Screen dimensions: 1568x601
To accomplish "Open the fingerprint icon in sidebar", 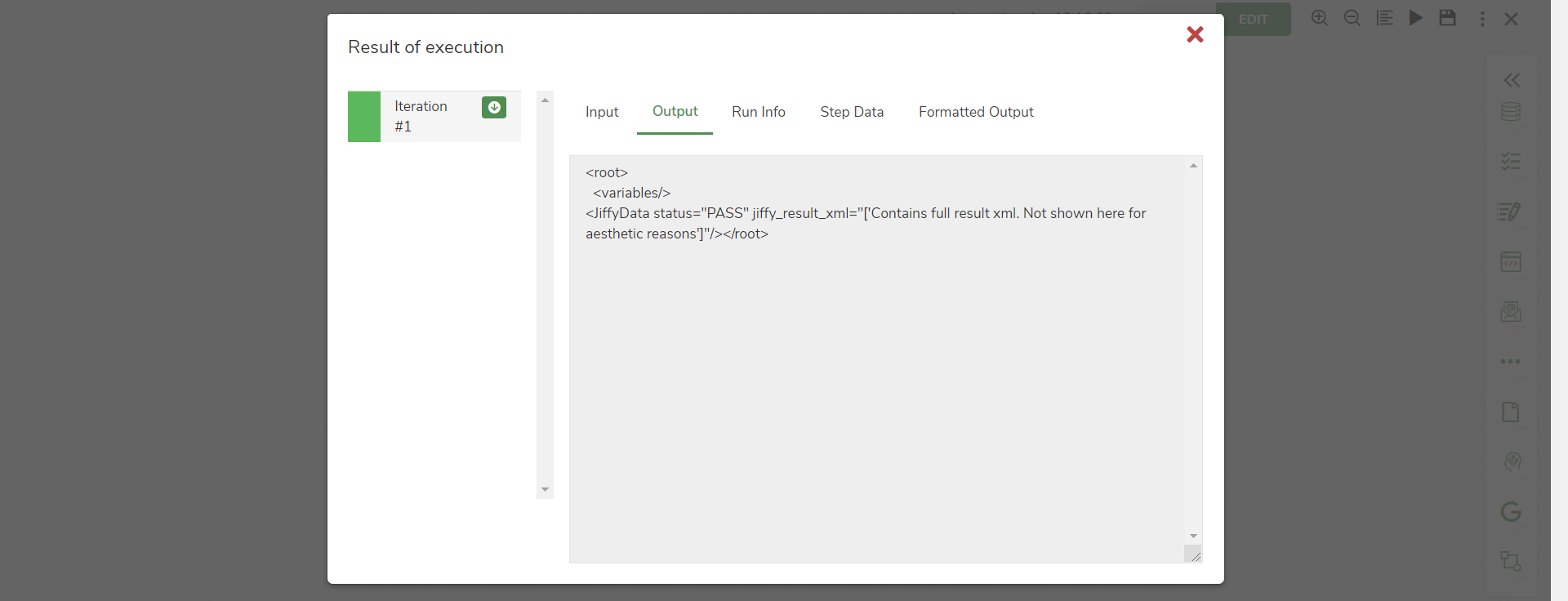I will (x=1512, y=462).
